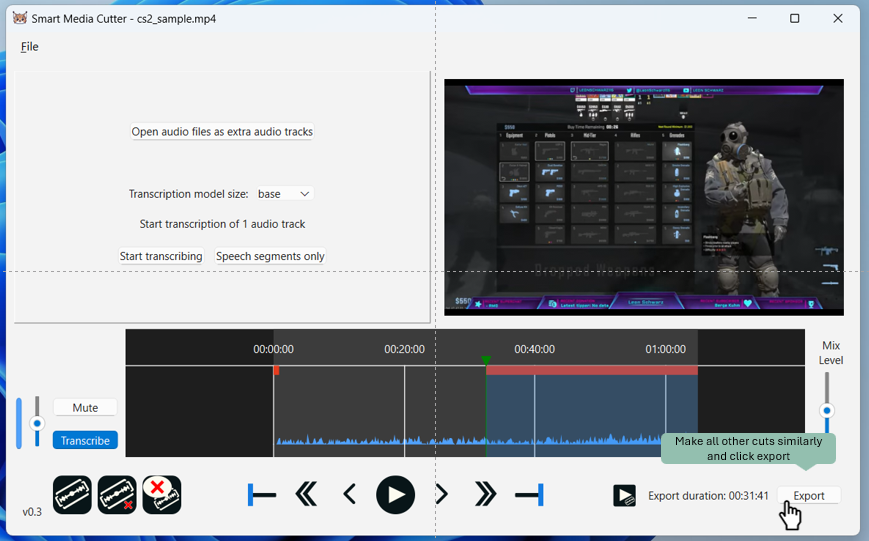The width and height of the screenshot is (869, 541).
Task: Jump to the start of the timeline
Action: (x=262, y=495)
